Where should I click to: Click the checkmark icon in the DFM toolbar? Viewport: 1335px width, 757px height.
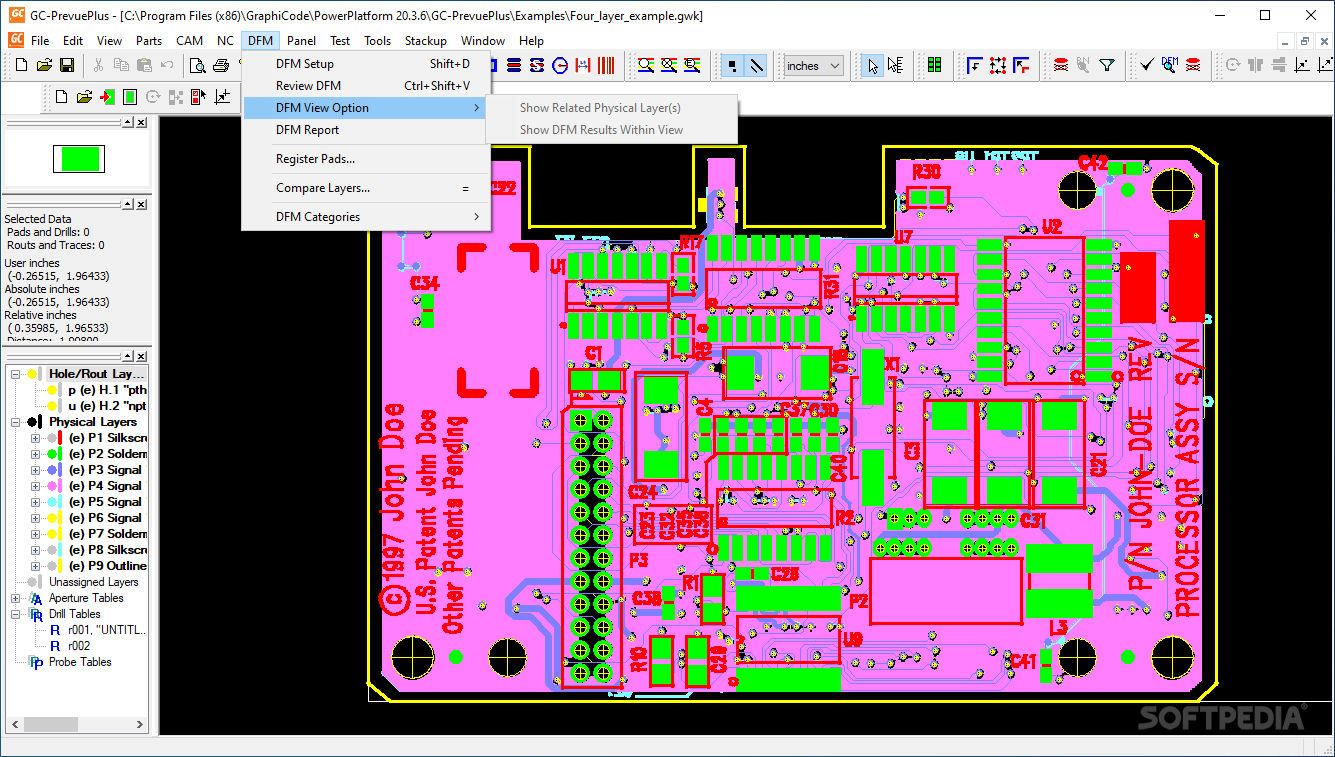(x=1147, y=66)
